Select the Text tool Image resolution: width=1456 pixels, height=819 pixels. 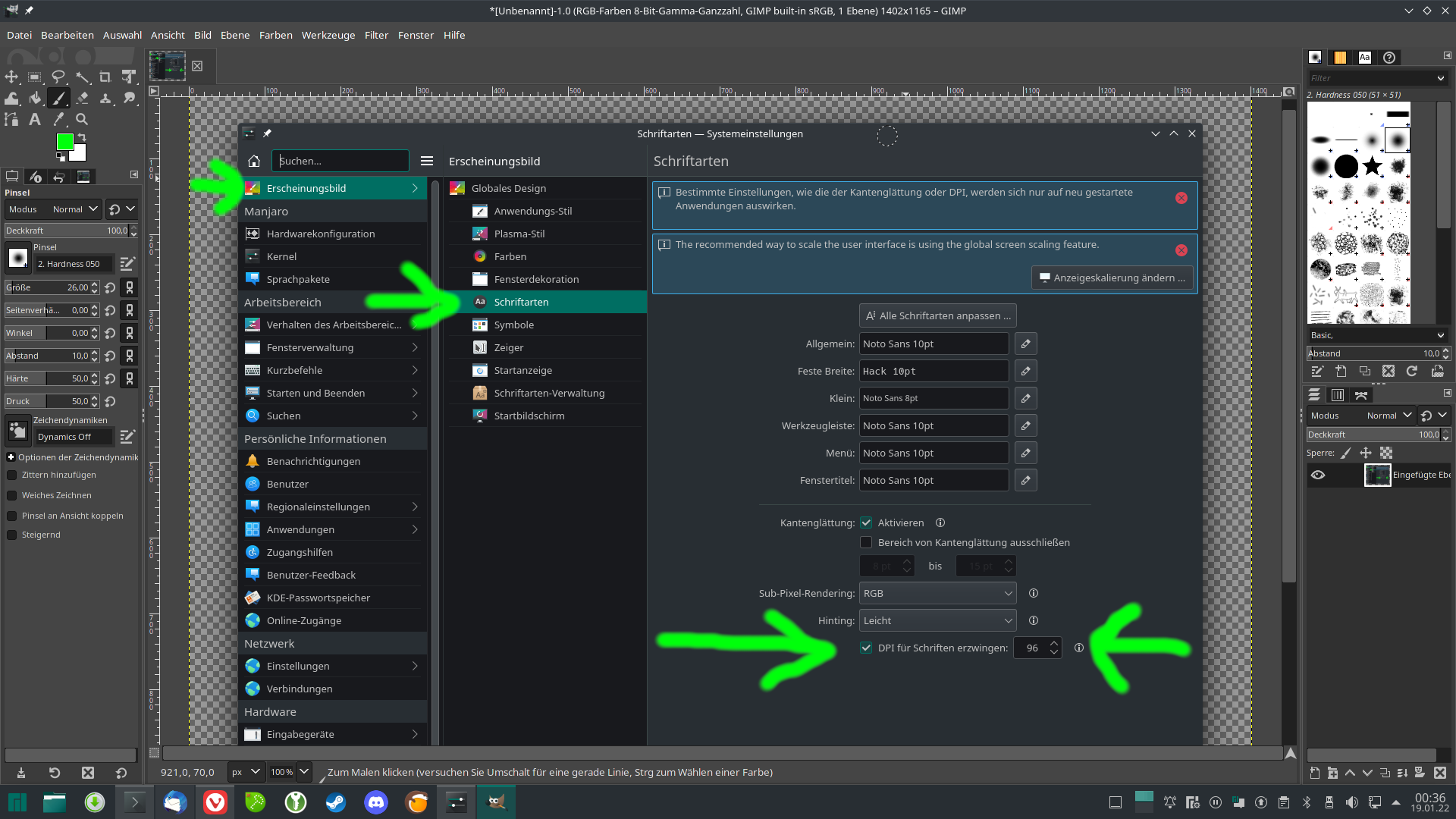coord(35,119)
